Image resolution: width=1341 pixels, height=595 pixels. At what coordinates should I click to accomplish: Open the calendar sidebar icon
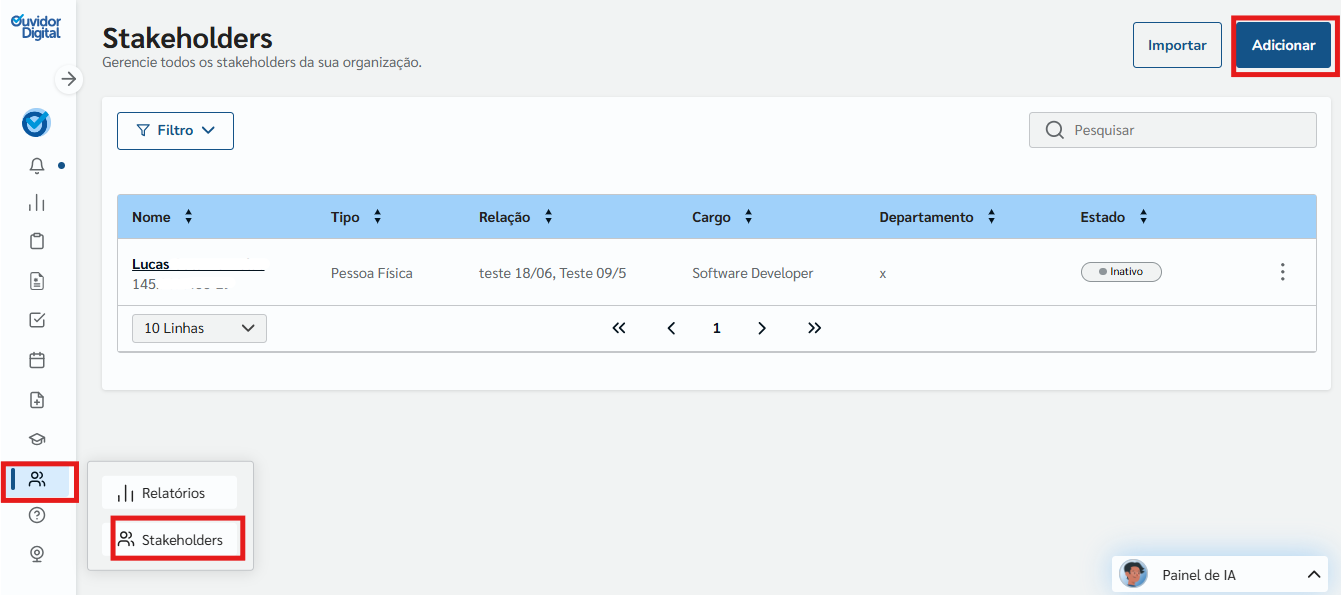[37, 360]
